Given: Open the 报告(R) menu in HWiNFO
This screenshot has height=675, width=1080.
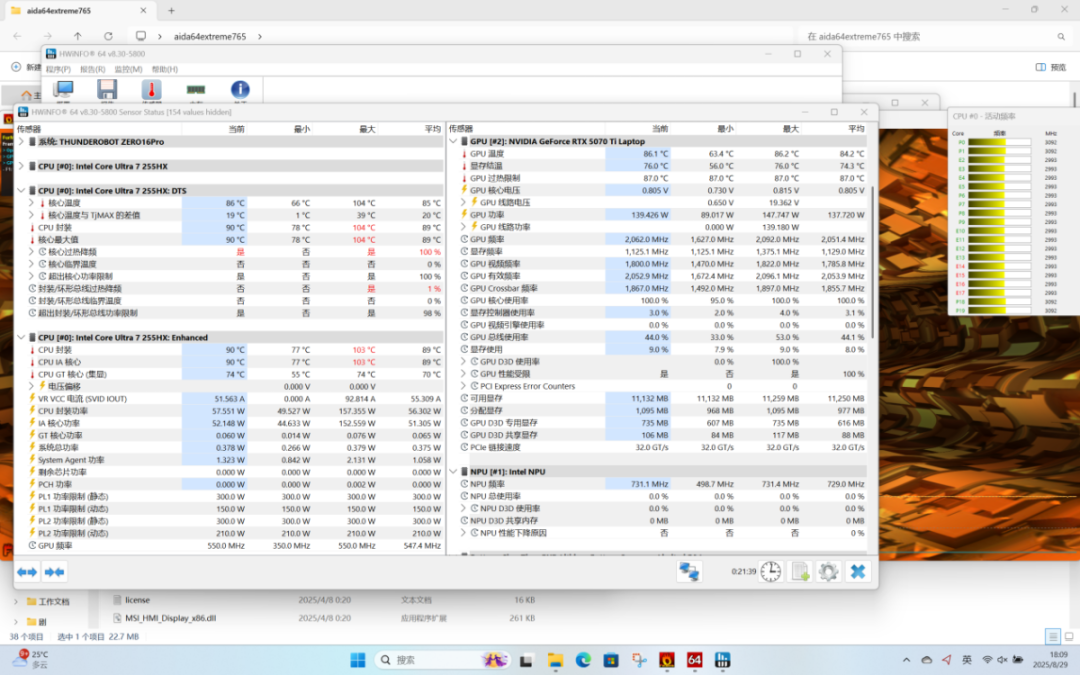Looking at the screenshot, I should (92, 70).
